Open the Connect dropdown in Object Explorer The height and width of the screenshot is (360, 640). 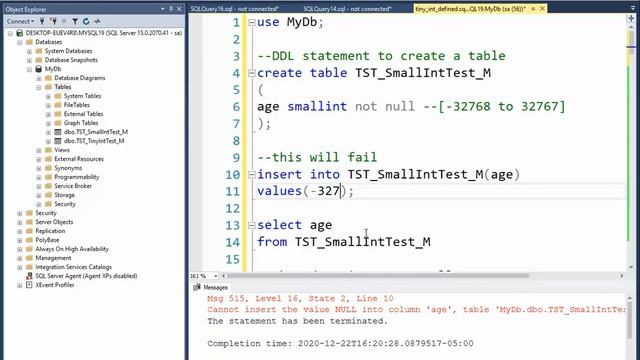(x=20, y=21)
